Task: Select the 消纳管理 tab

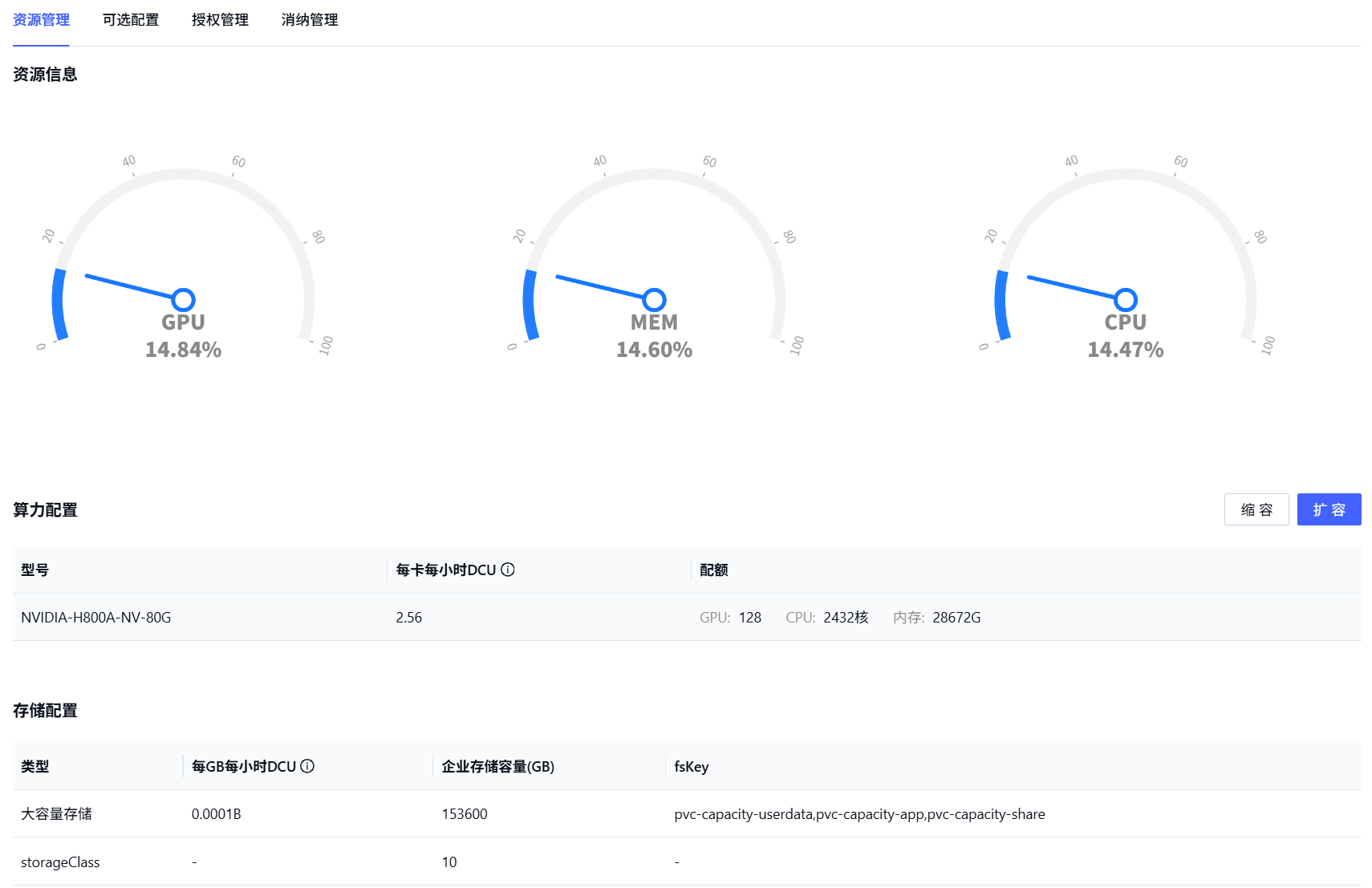Action: point(310,20)
